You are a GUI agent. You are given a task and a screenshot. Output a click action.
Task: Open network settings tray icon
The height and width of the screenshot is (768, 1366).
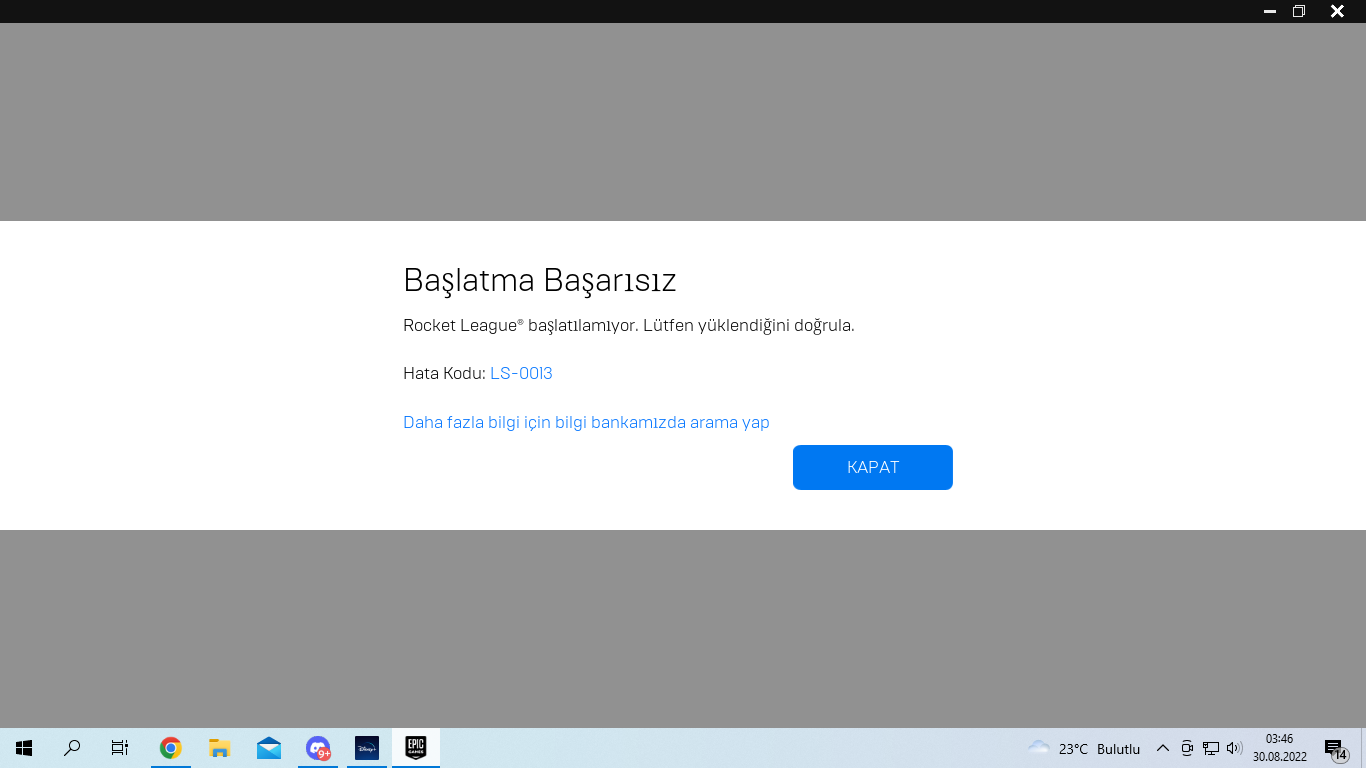(1211, 748)
